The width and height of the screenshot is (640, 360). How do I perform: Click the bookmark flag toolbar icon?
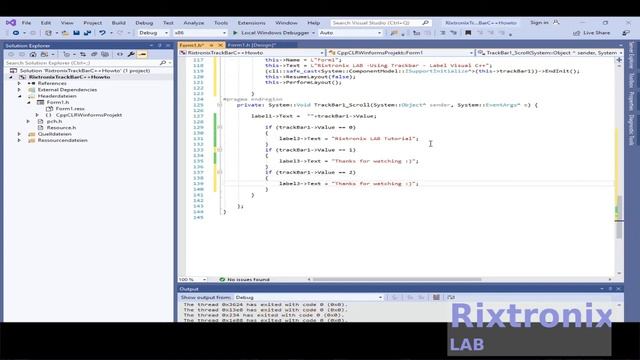point(468,33)
